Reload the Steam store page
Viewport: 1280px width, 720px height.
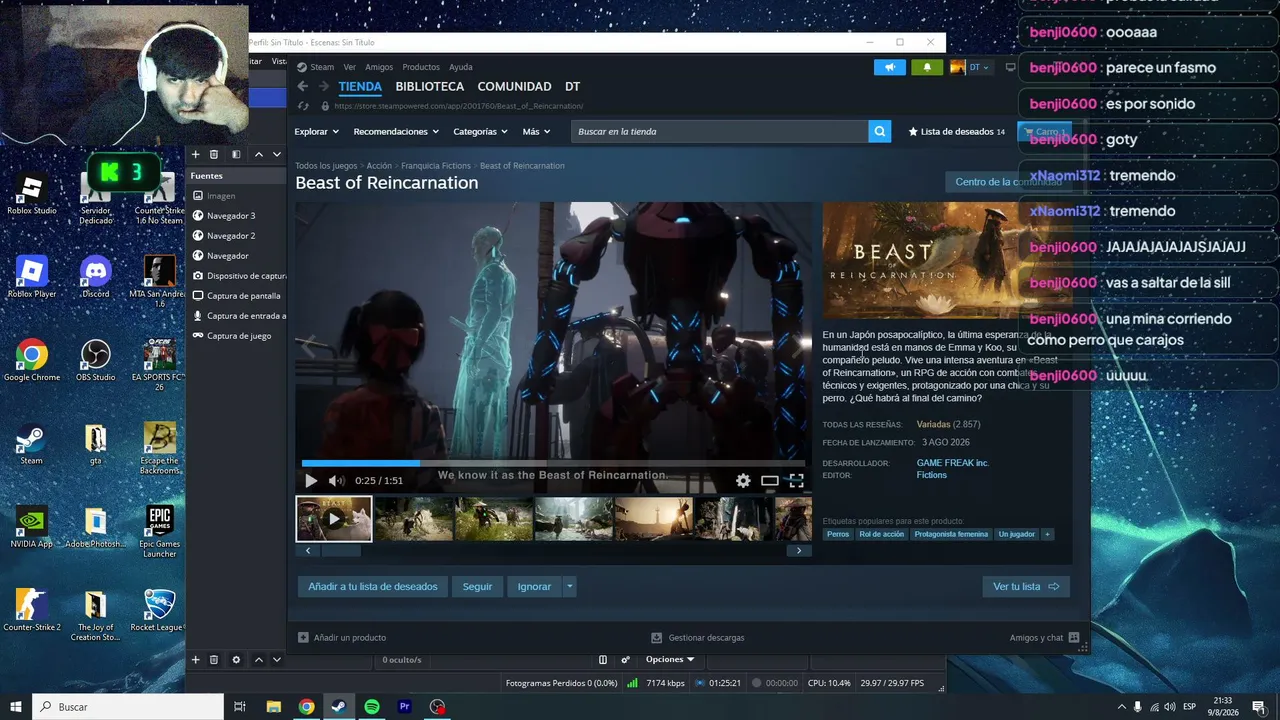pyautogui.click(x=303, y=106)
